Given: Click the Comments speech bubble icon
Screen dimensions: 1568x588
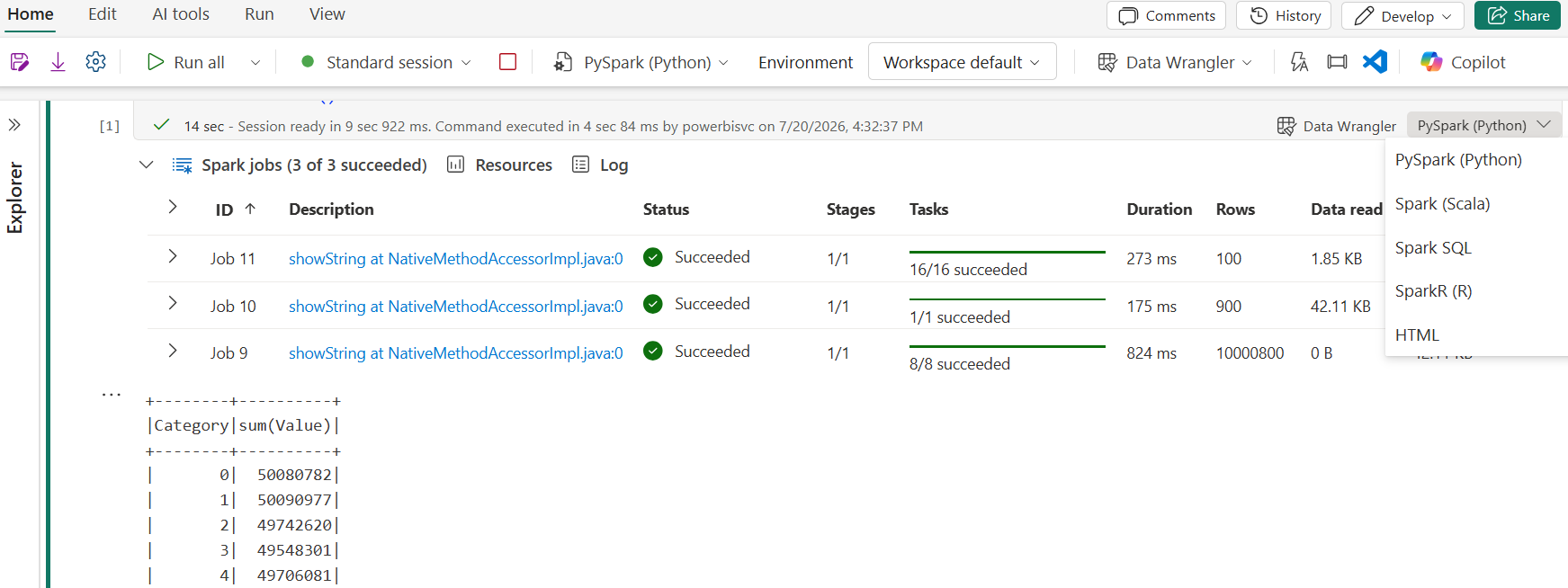Looking at the screenshot, I should click(1128, 16).
